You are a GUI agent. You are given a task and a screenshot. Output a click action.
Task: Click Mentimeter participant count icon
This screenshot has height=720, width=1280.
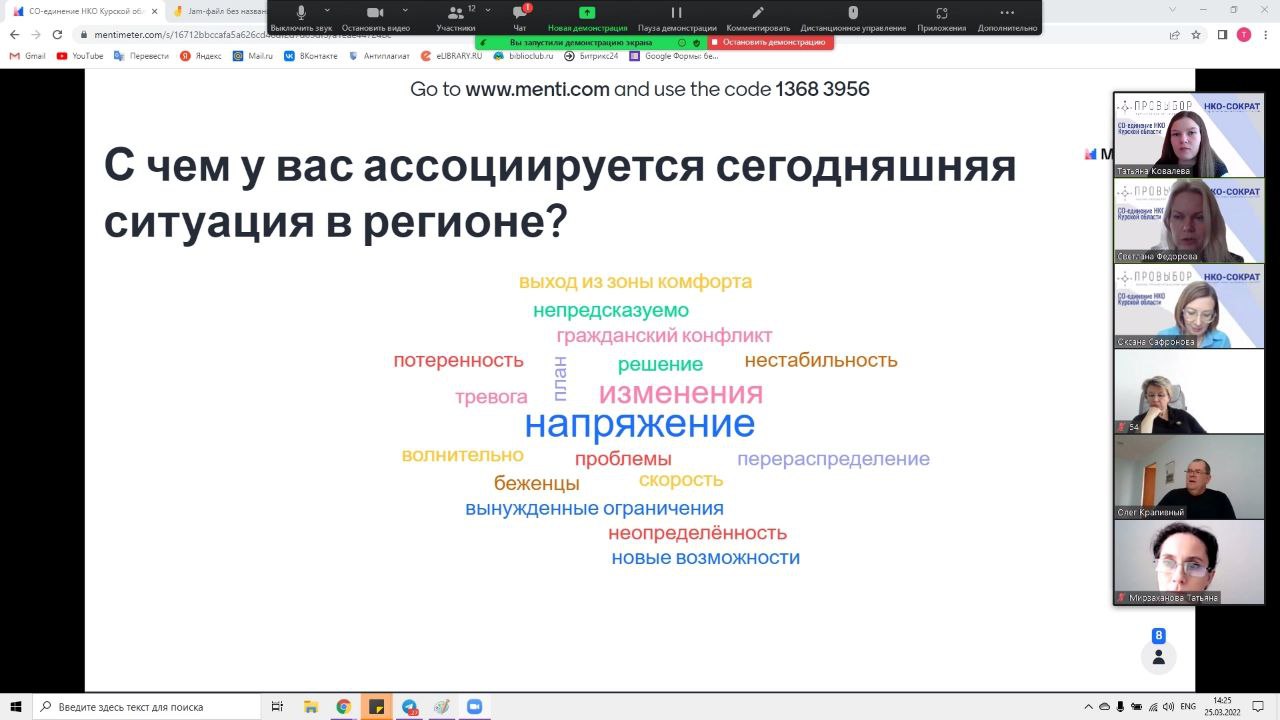[1158, 657]
